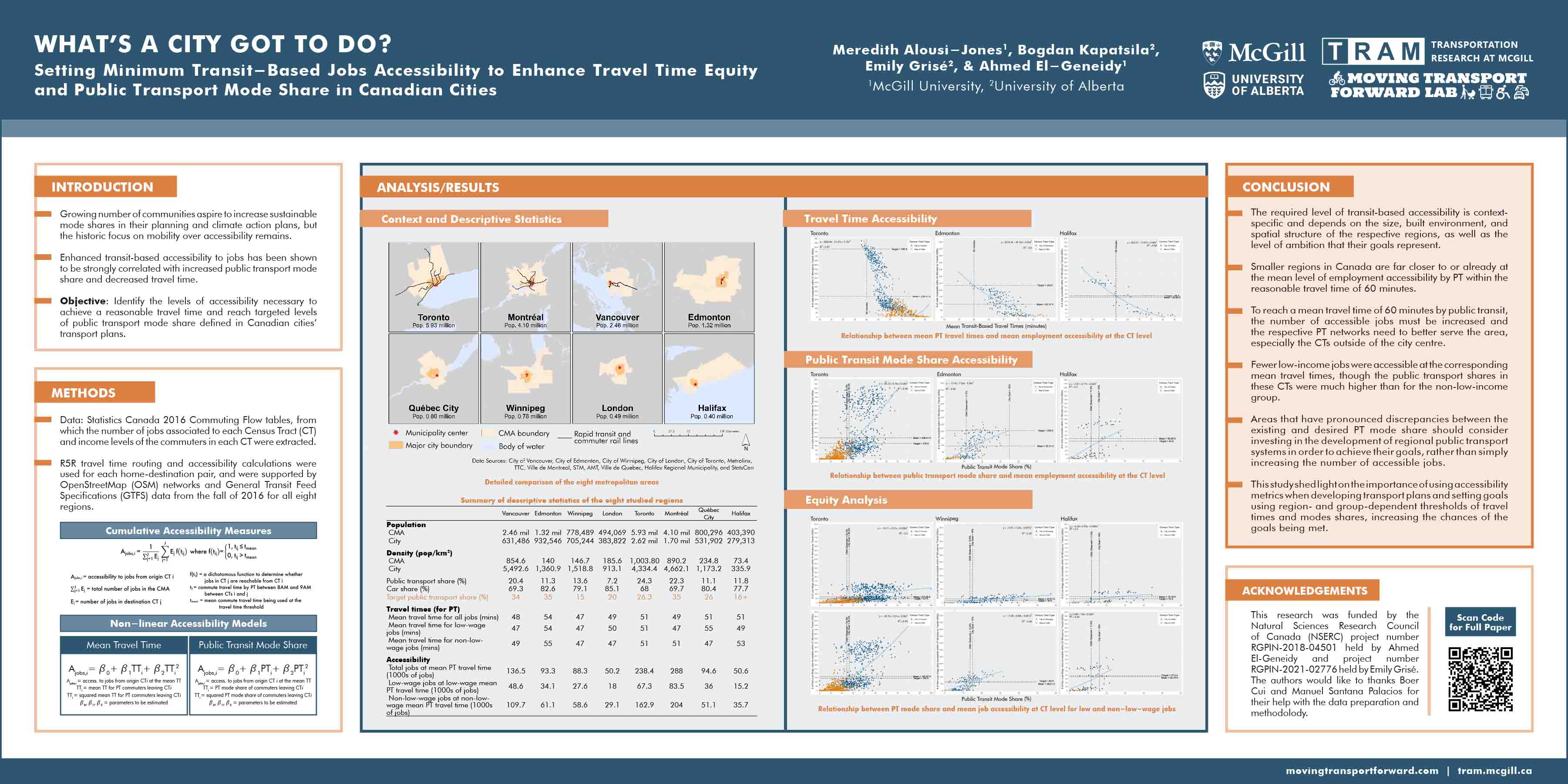
Task: Select the Halifax map thumbnail
Action: coord(709,378)
